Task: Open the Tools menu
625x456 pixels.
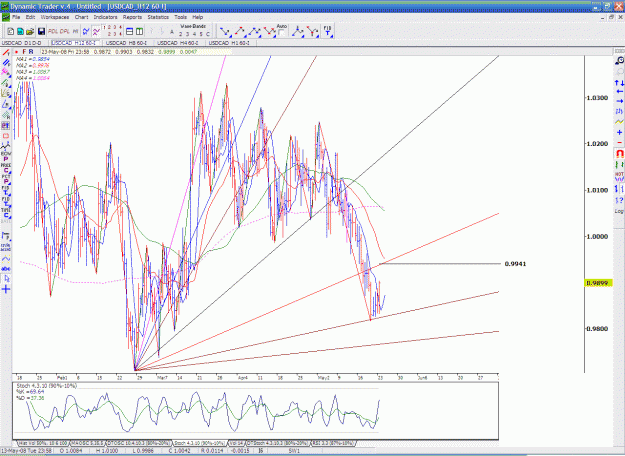Action: [x=180, y=17]
